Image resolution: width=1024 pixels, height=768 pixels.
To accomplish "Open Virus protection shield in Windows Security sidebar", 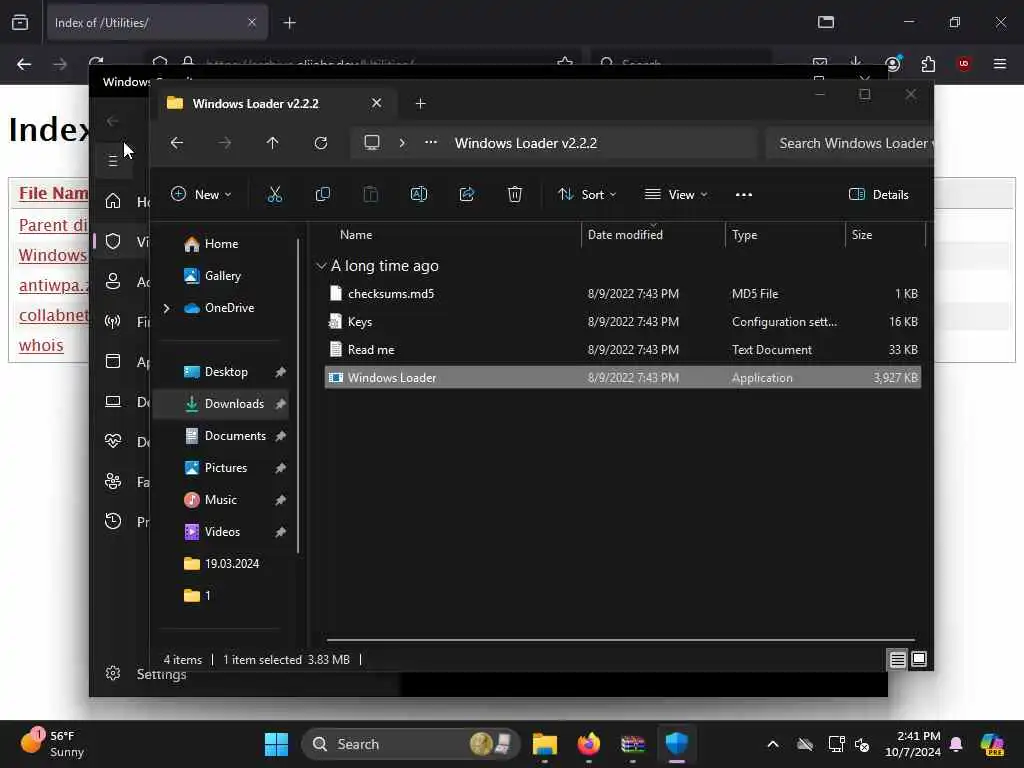I will [113, 242].
